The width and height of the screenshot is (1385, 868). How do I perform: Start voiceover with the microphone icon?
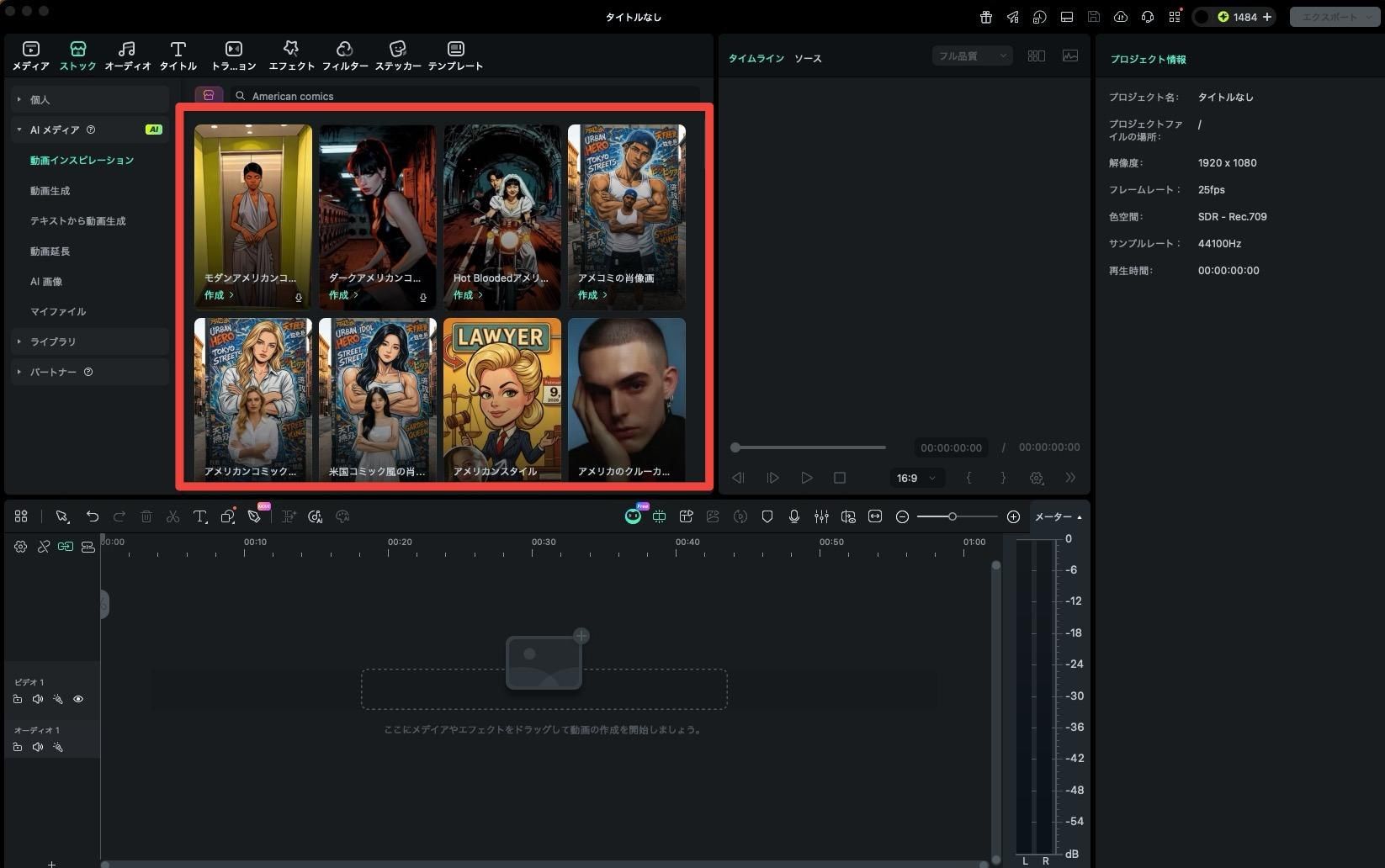coord(794,516)
